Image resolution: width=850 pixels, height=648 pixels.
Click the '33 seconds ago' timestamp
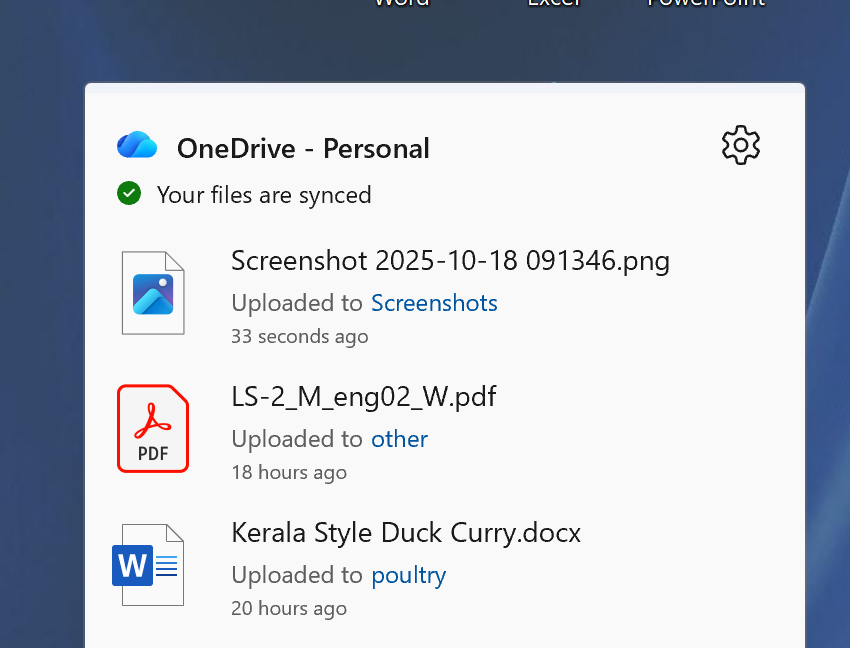click(299, 337)
